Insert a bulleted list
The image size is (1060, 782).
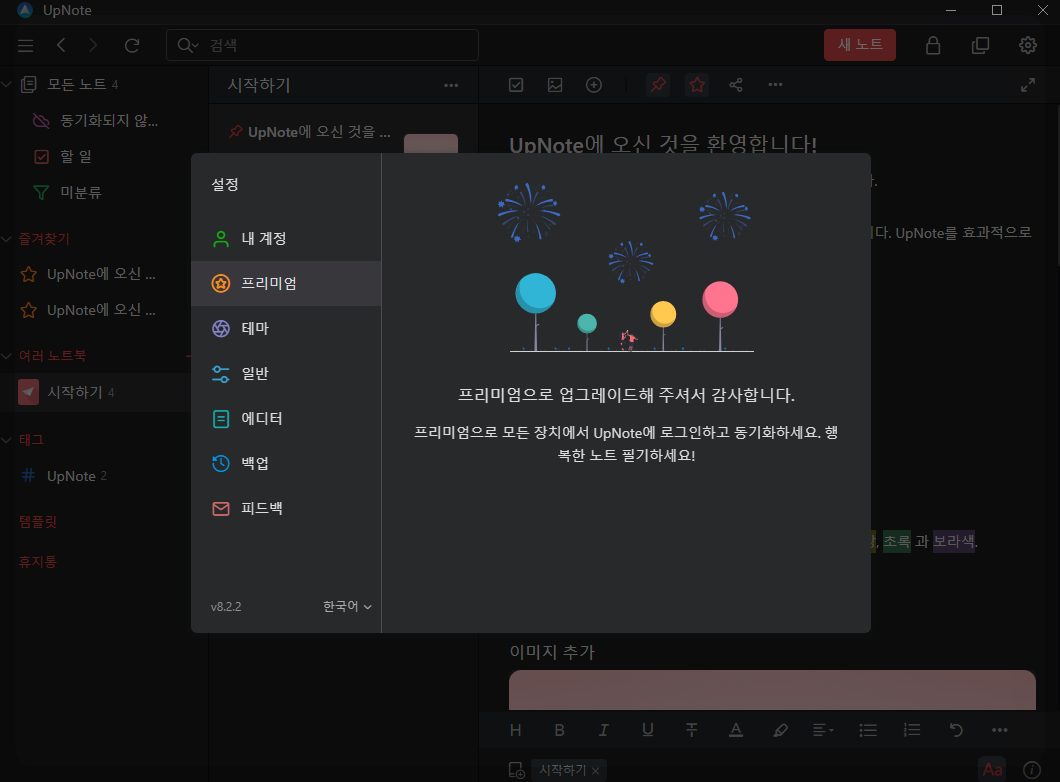click(x=868, y=730)
